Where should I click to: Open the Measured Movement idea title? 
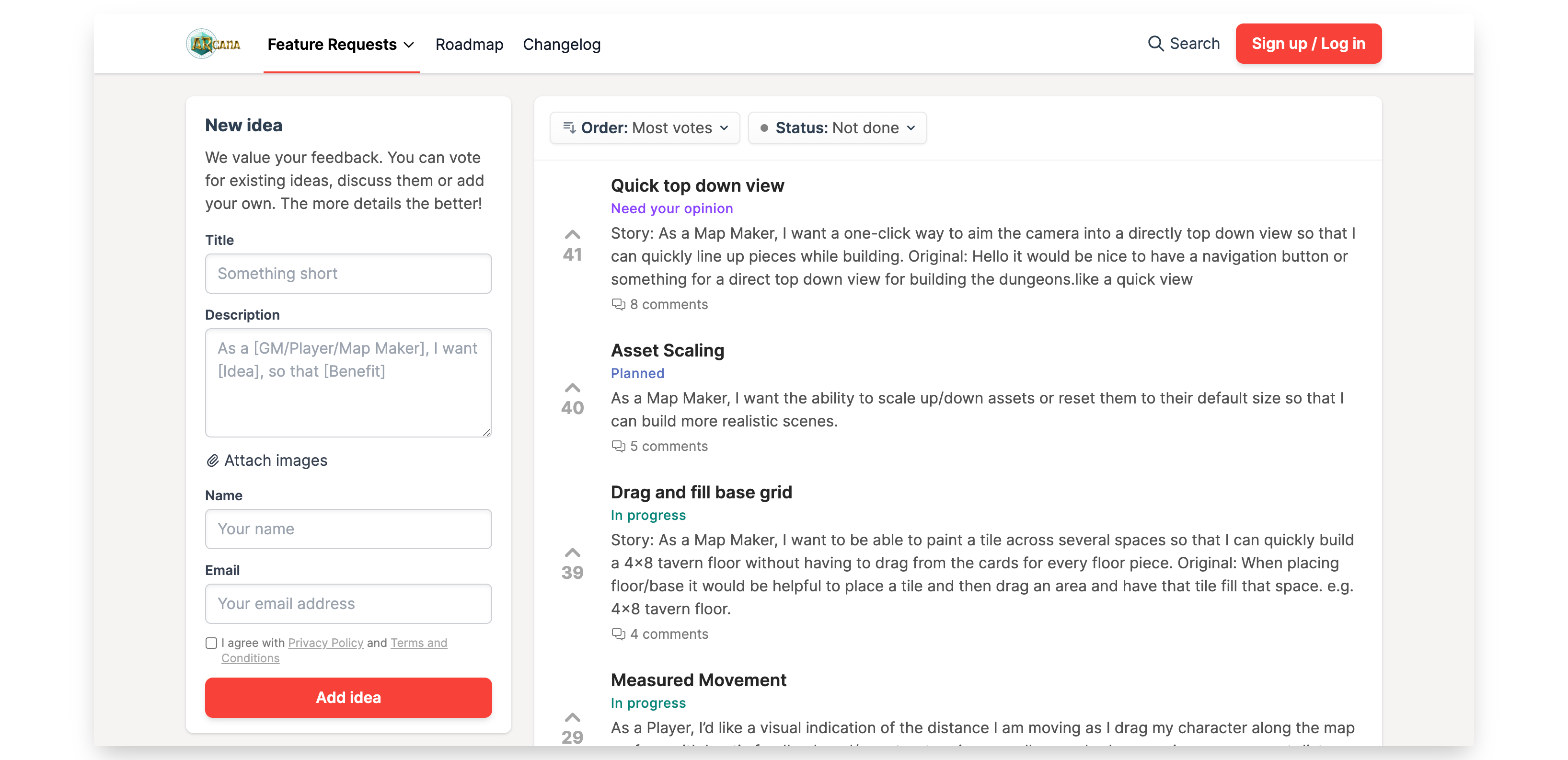coord(699,680)
